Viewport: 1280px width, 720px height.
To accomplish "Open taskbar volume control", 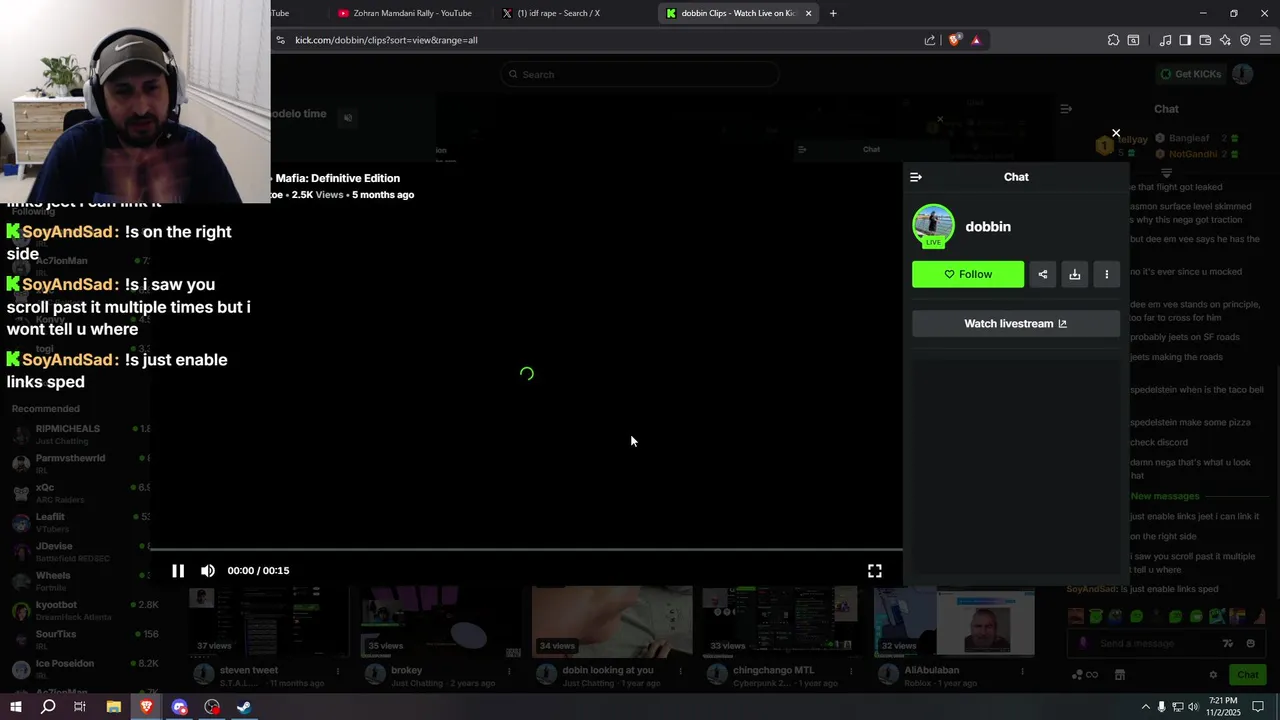I will (1193, 707).
